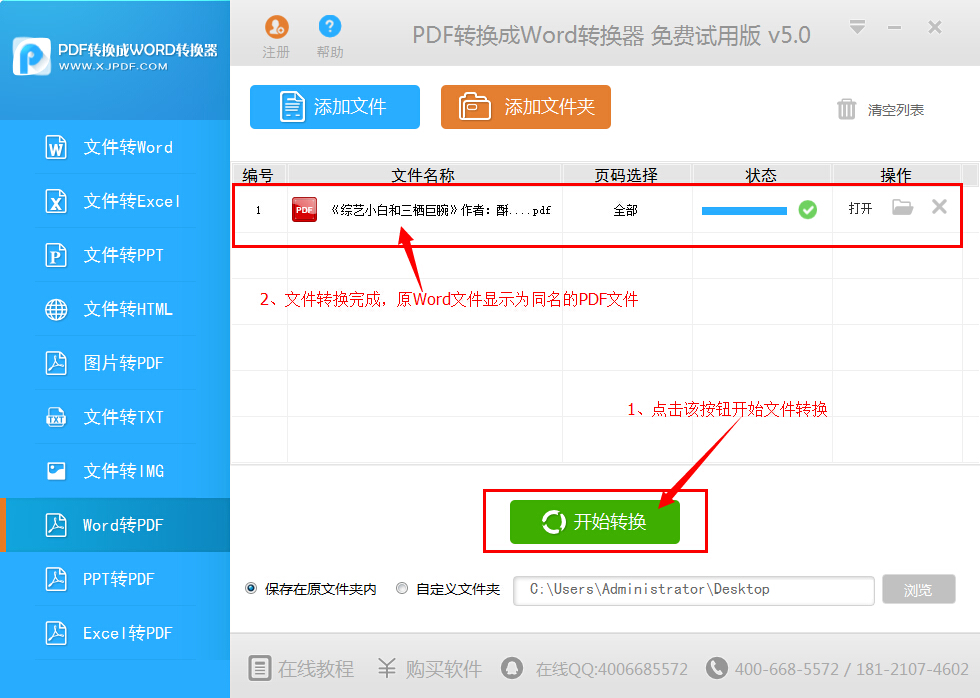This screenshot has height=698, width=980.
Task: Click the Excel转PDF label text
Action: [x=128, y=633]
